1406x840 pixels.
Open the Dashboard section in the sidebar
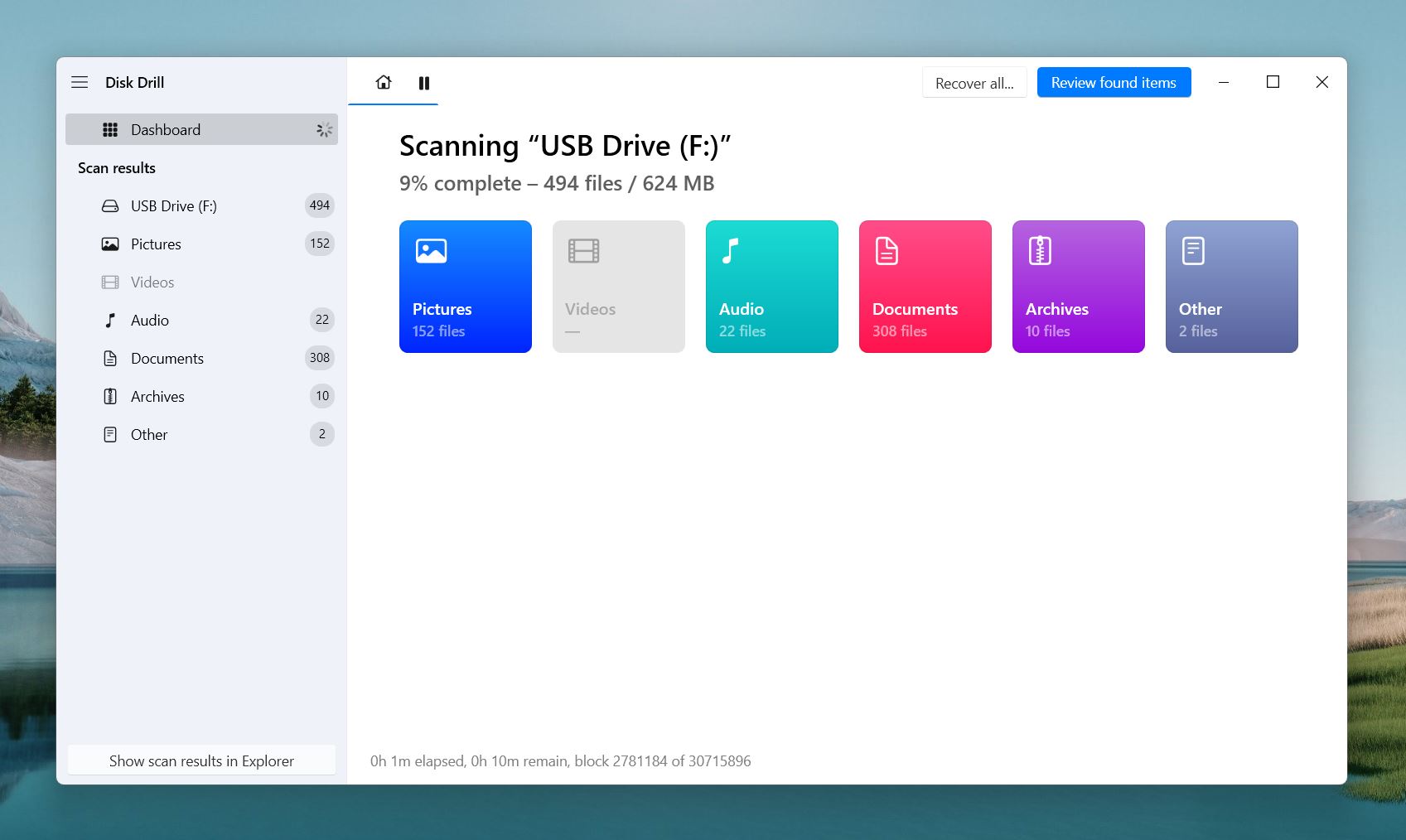[x=201, y=129]
